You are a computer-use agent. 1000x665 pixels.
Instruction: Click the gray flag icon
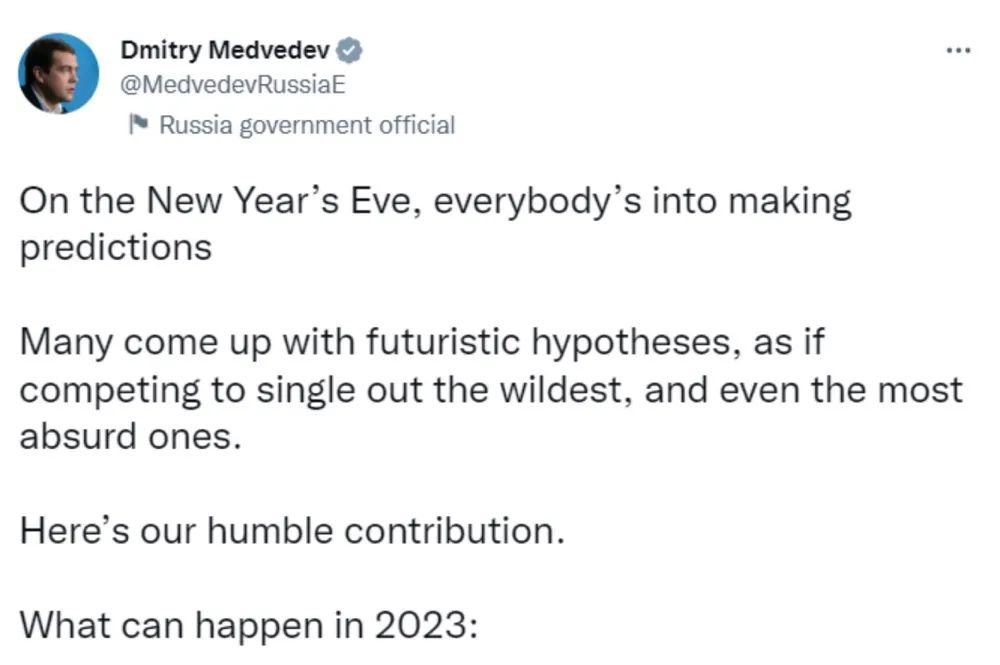point(139,125)
